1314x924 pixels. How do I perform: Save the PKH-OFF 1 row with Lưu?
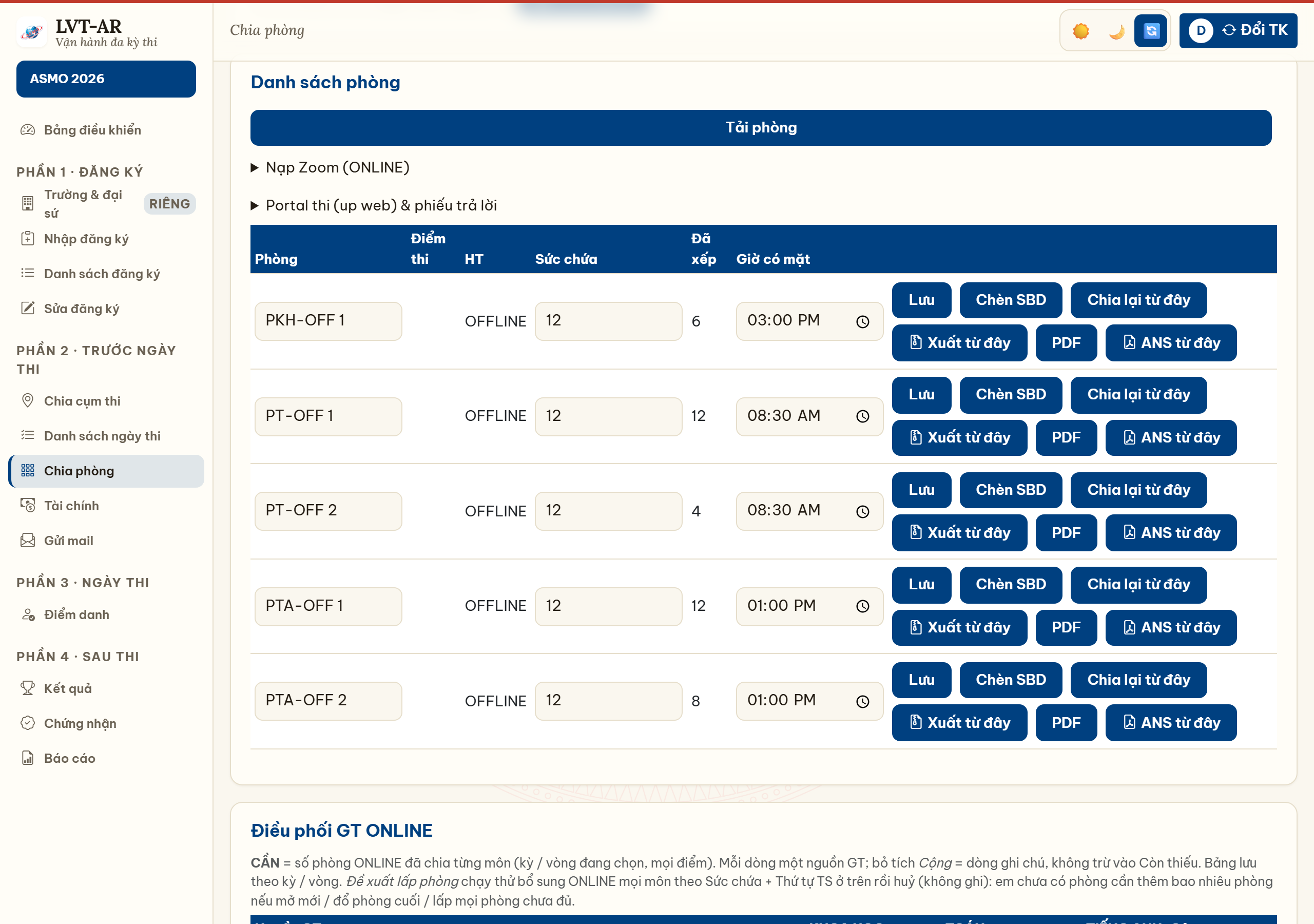click(x=921, y=300)
